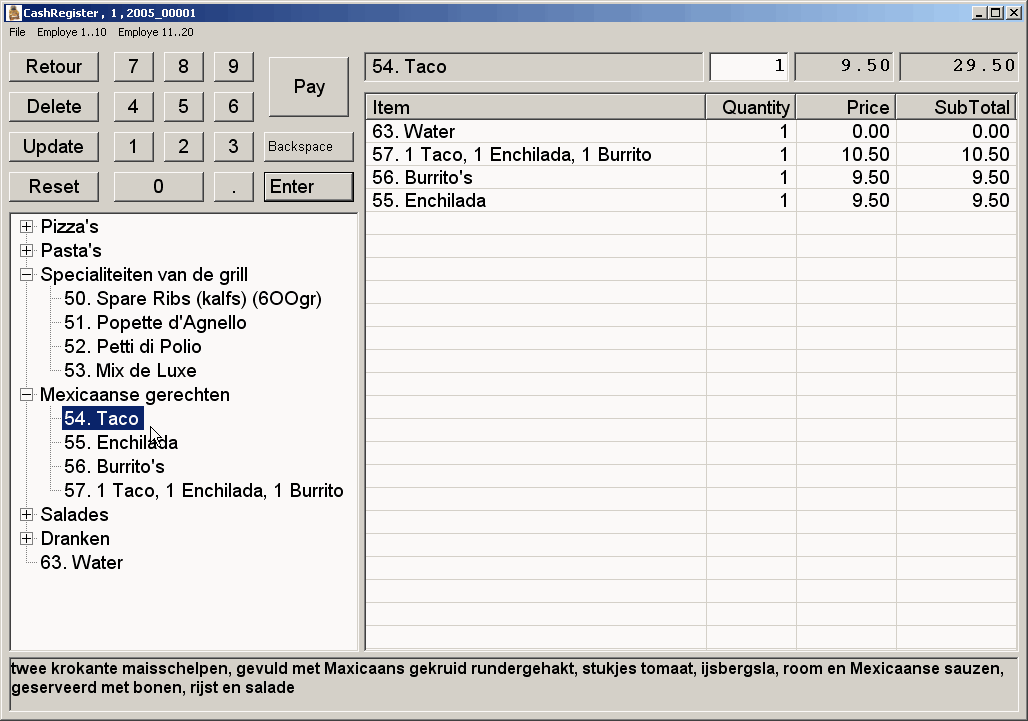The image size is (1028, 721).
Task: Tap keypad digit 4
Action: tap(133, 107)
